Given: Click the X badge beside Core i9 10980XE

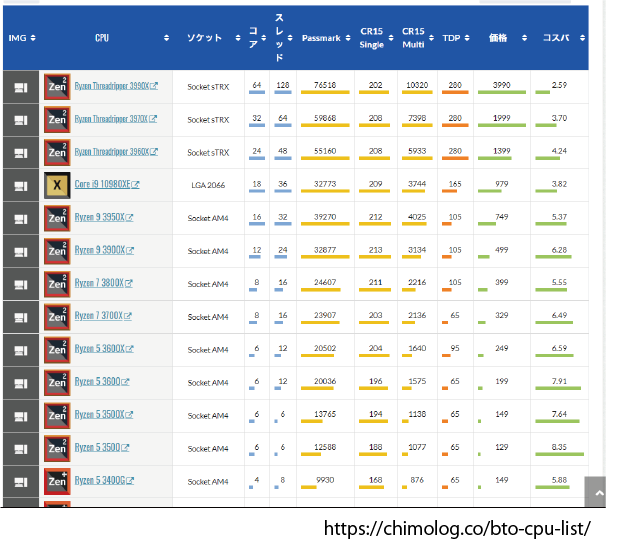Looking at the screenshot, I should pyautogui.click(x=57, y=185).
